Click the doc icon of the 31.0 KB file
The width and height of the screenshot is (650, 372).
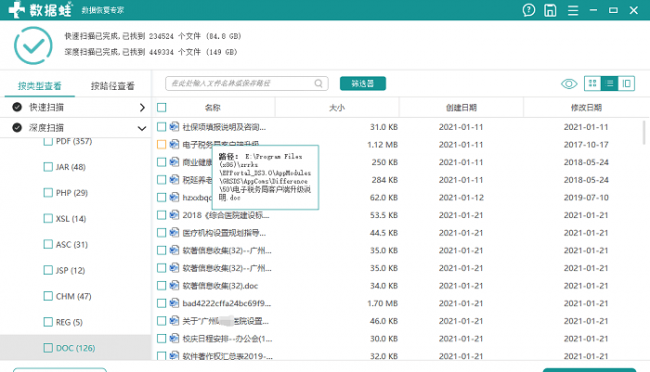coord(174,126)
